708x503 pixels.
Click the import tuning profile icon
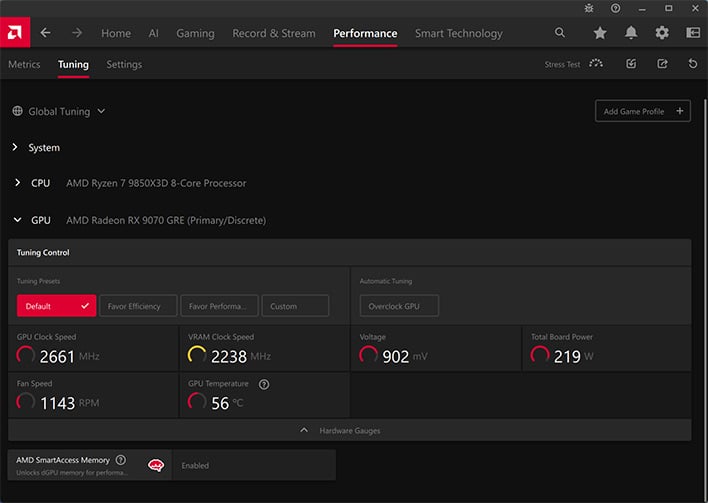click(x=631, y=64)
